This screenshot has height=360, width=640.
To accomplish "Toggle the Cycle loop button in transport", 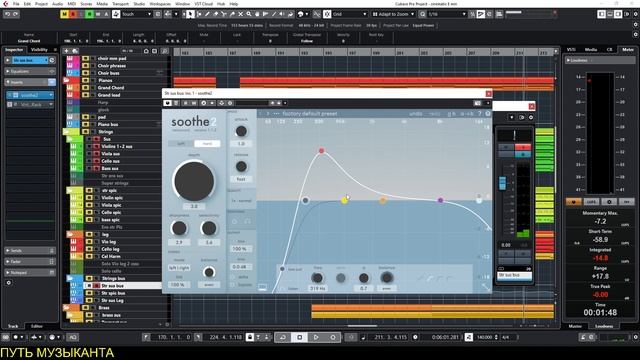I will point(282,337).
